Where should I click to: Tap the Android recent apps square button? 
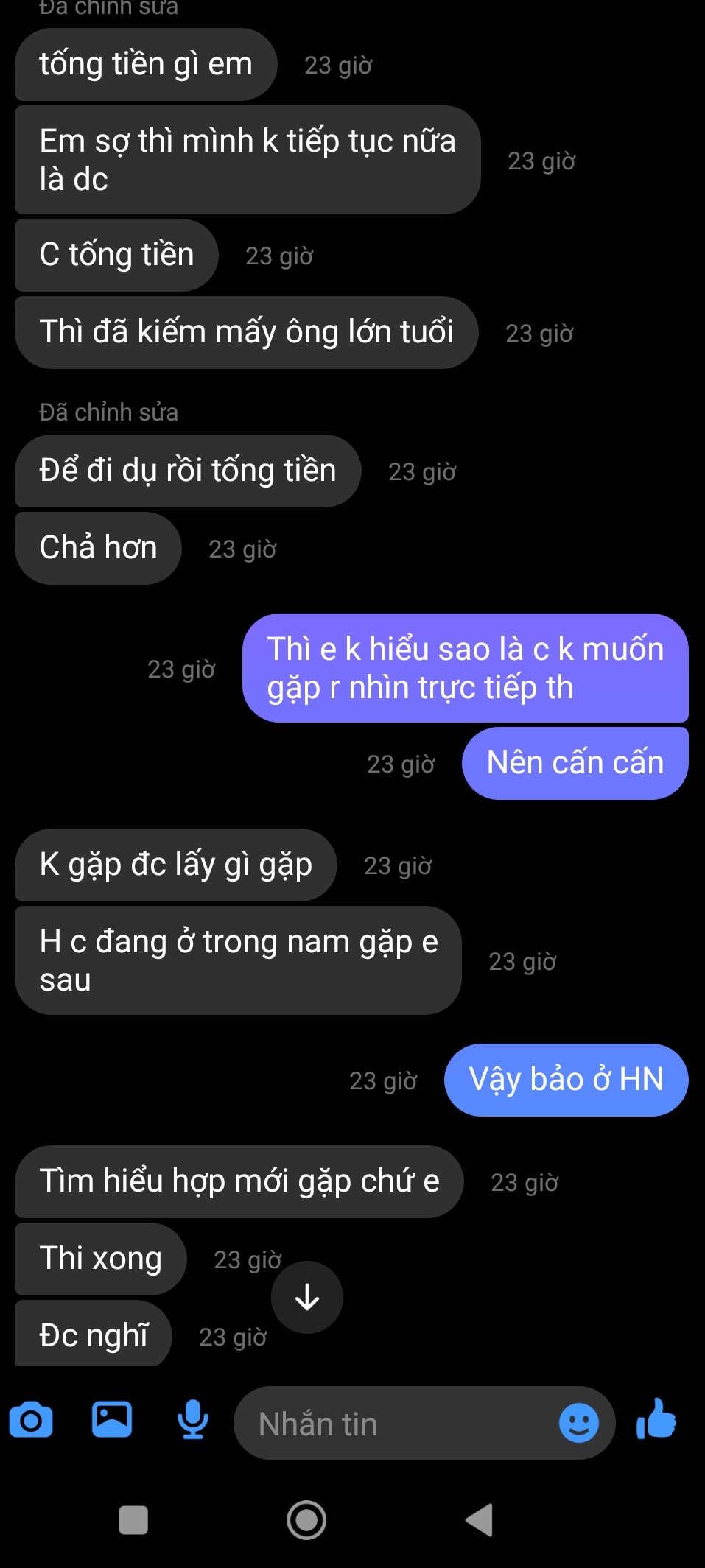tap(133, 1520)
